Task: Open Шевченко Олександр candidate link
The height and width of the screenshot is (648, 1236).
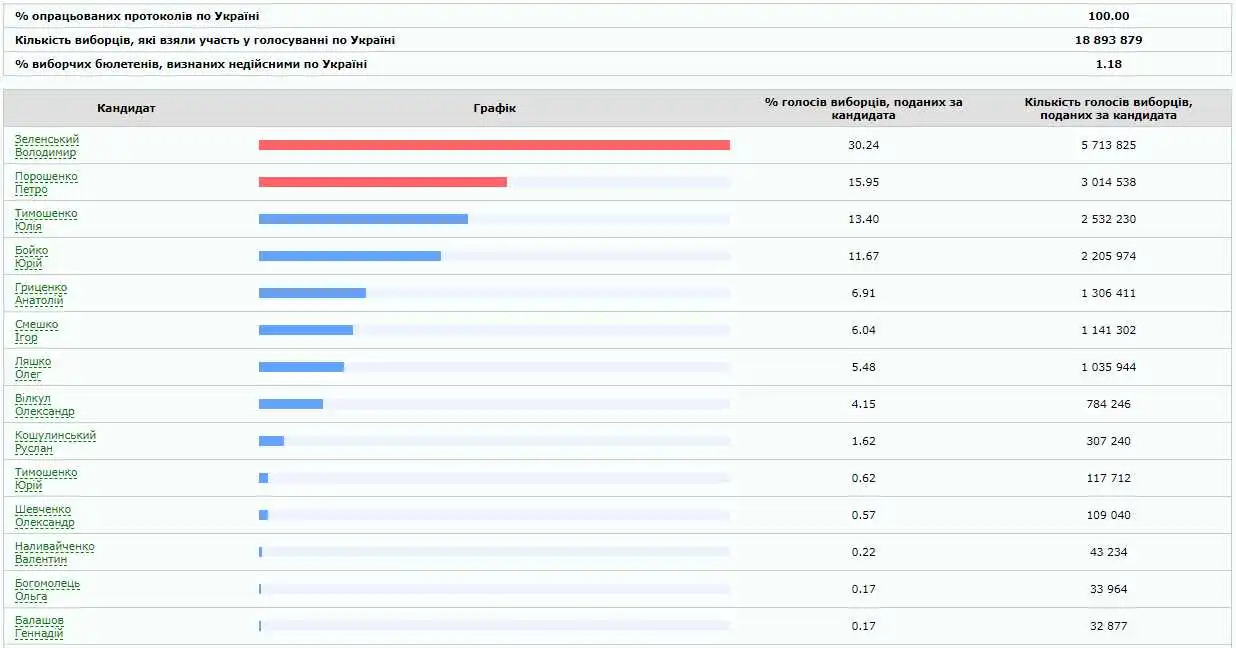Action: point(44,516)
